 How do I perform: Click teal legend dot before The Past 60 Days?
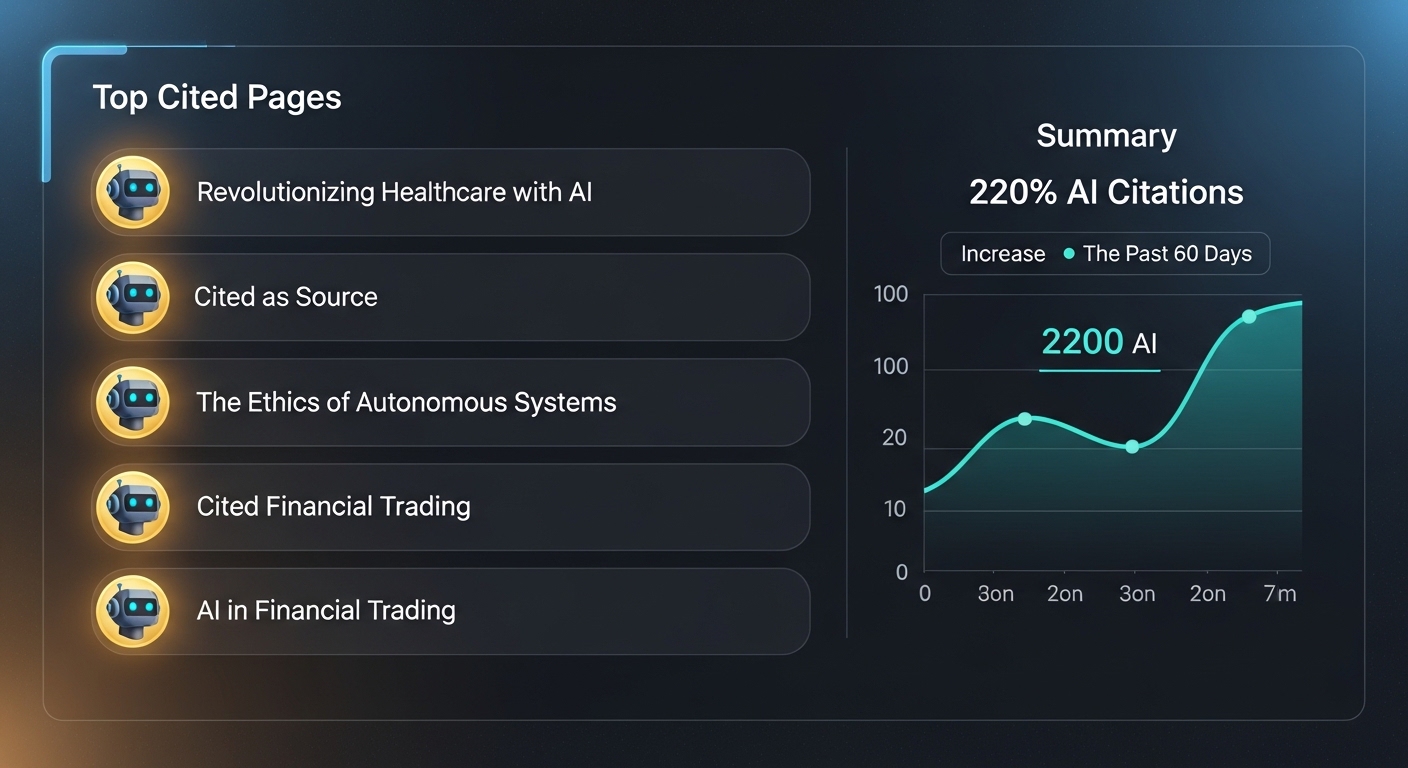pyautogui.click(x=1069, y=254)
